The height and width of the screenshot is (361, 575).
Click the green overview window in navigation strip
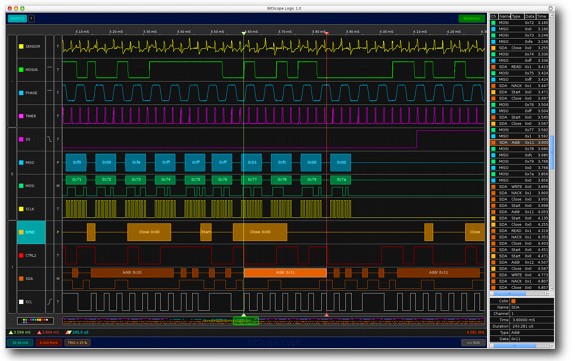click(x=246, y=321)
